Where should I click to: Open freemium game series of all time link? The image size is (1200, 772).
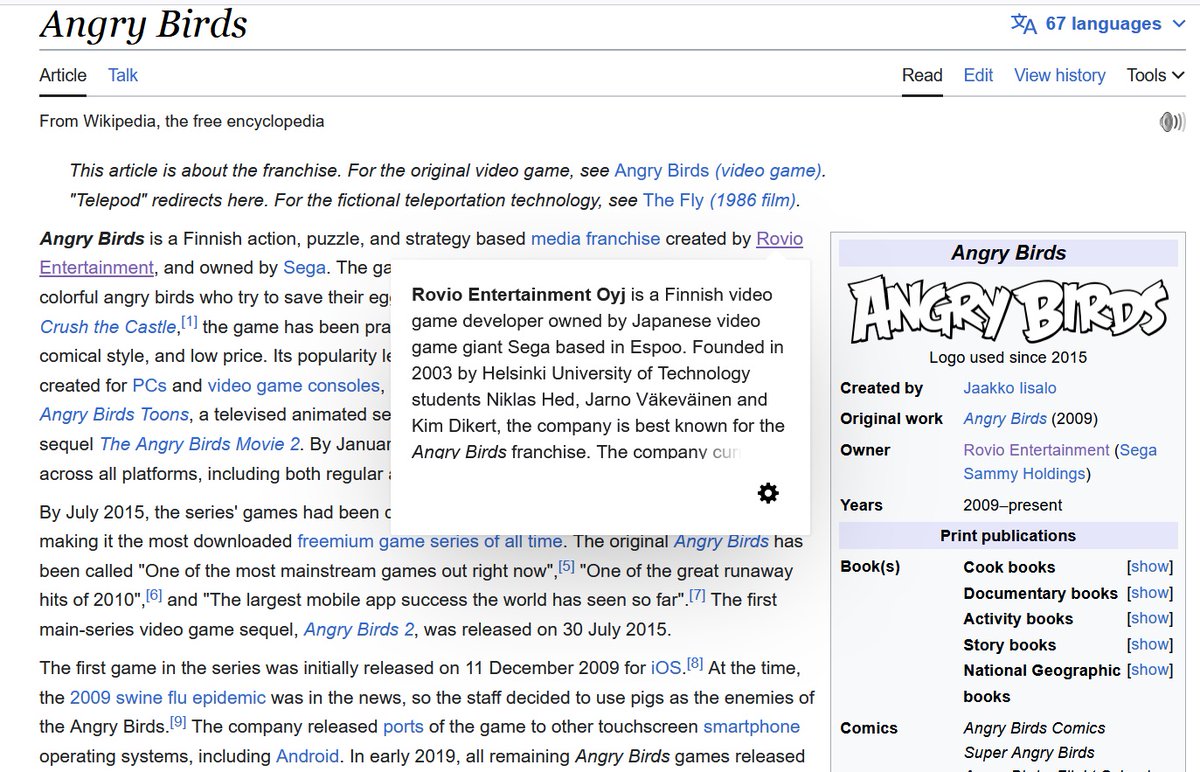click(430, 541)
